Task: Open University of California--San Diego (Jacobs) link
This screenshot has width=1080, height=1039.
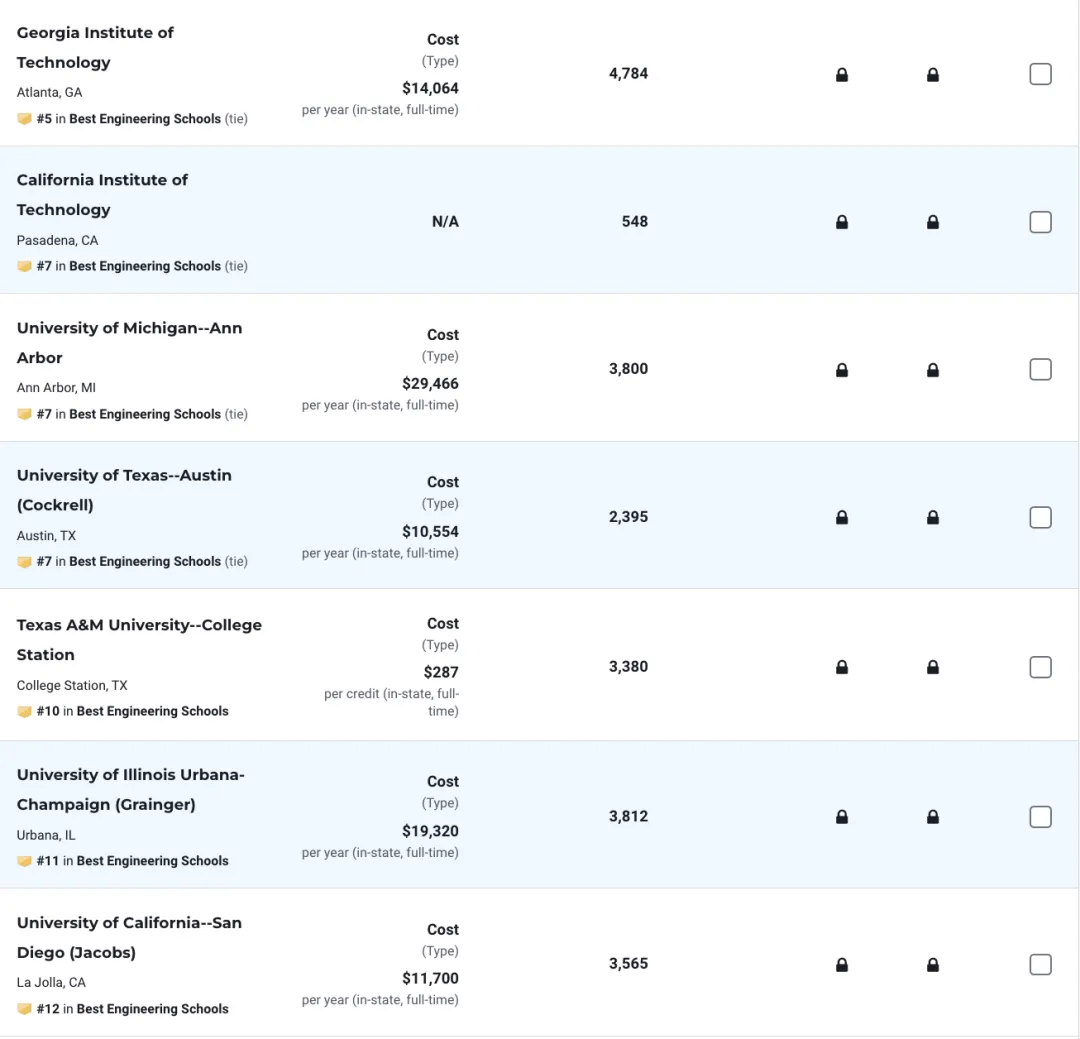Action: click(x=129, y=937)
